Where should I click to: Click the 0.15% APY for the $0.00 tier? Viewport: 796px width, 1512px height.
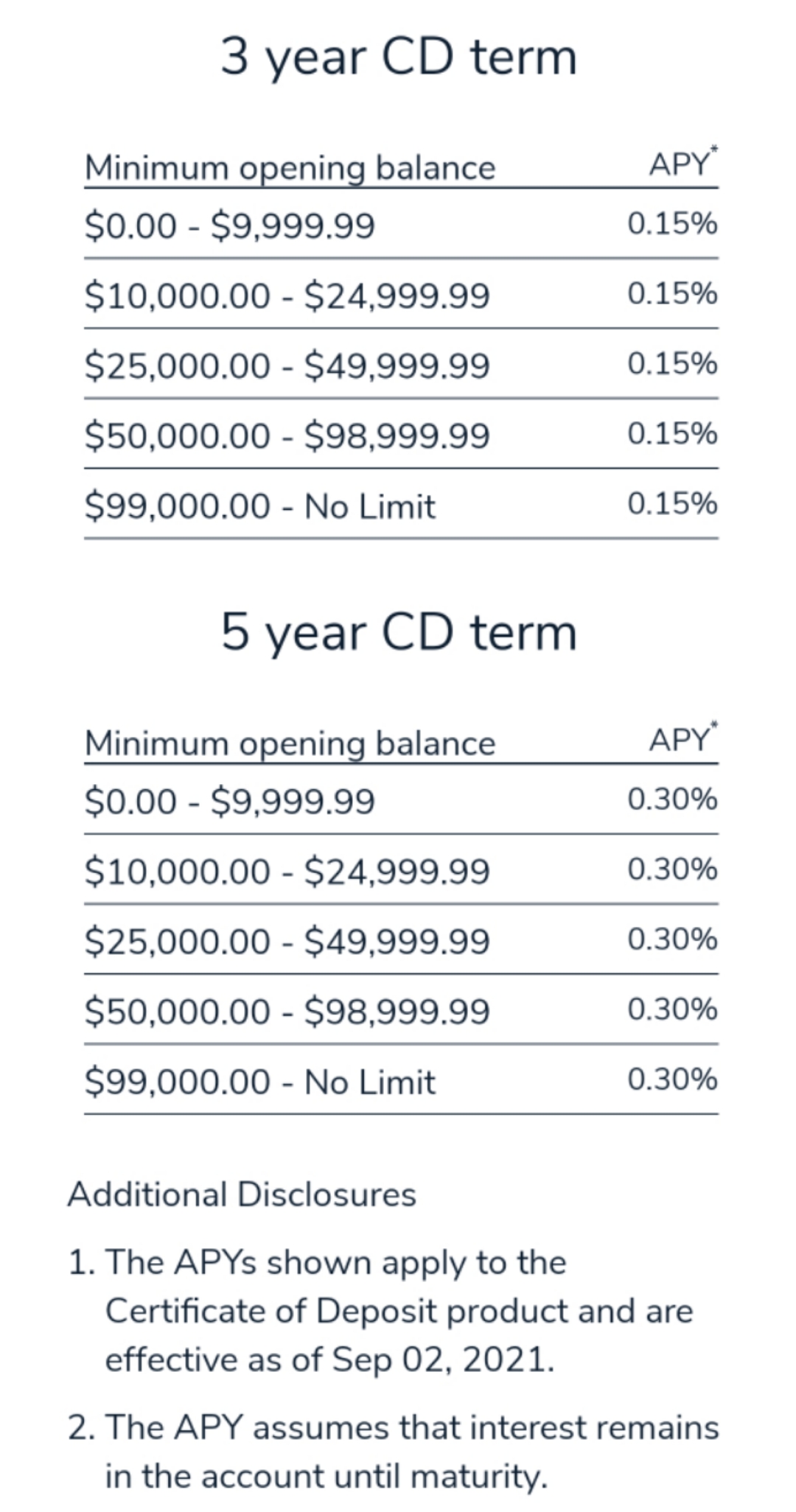[672, 223]
